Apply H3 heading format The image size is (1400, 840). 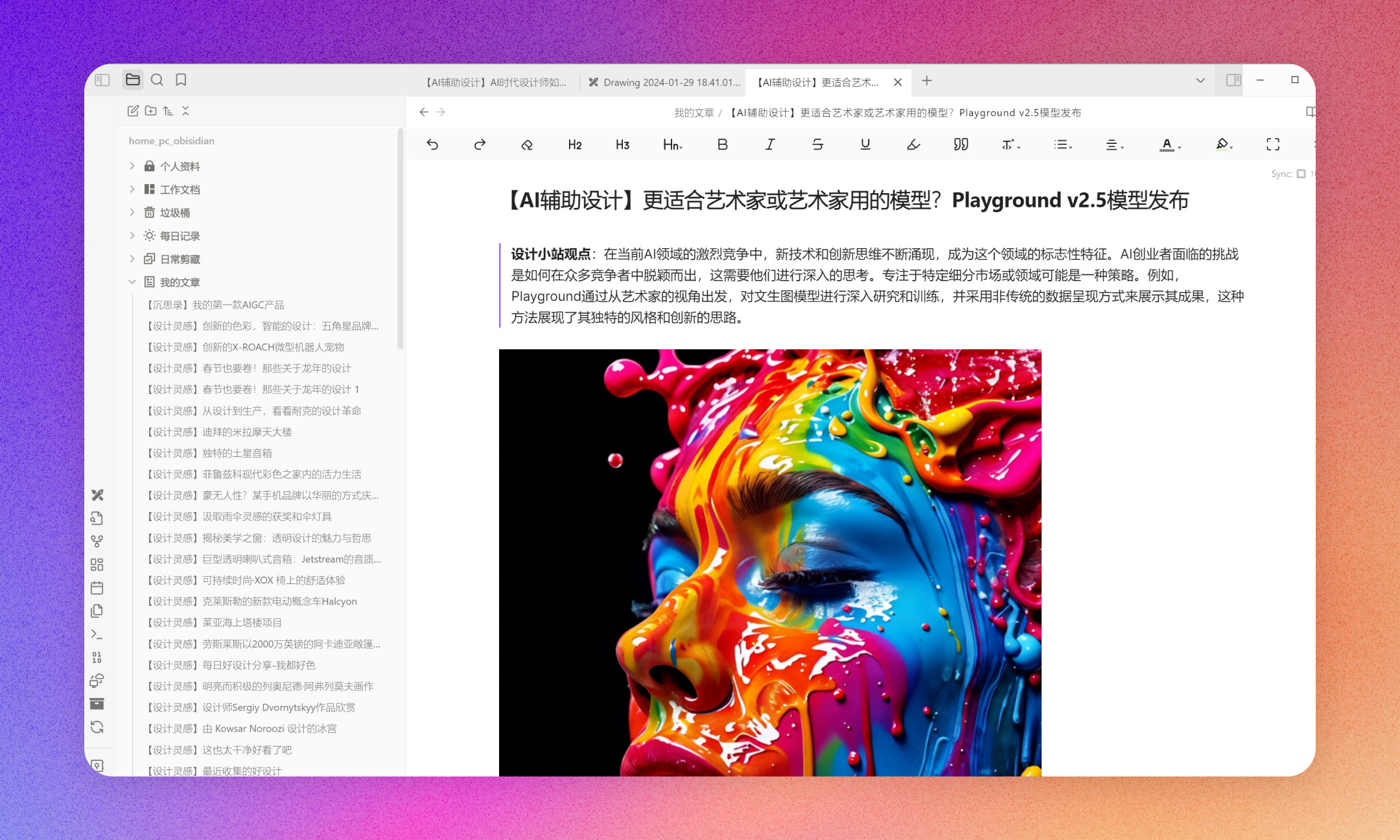click(623, 145)
